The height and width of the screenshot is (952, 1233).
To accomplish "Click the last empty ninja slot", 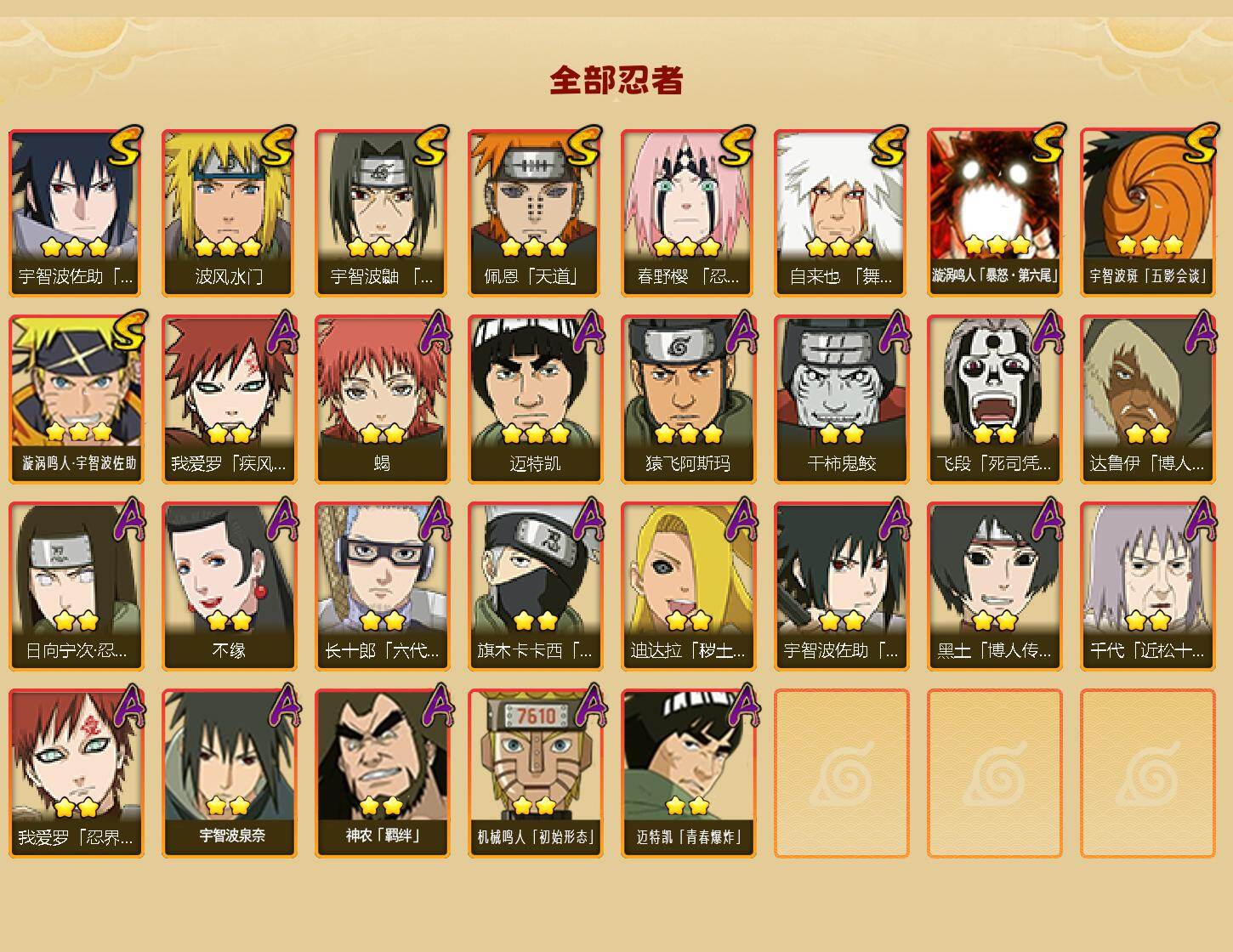I will (1147, 773).
